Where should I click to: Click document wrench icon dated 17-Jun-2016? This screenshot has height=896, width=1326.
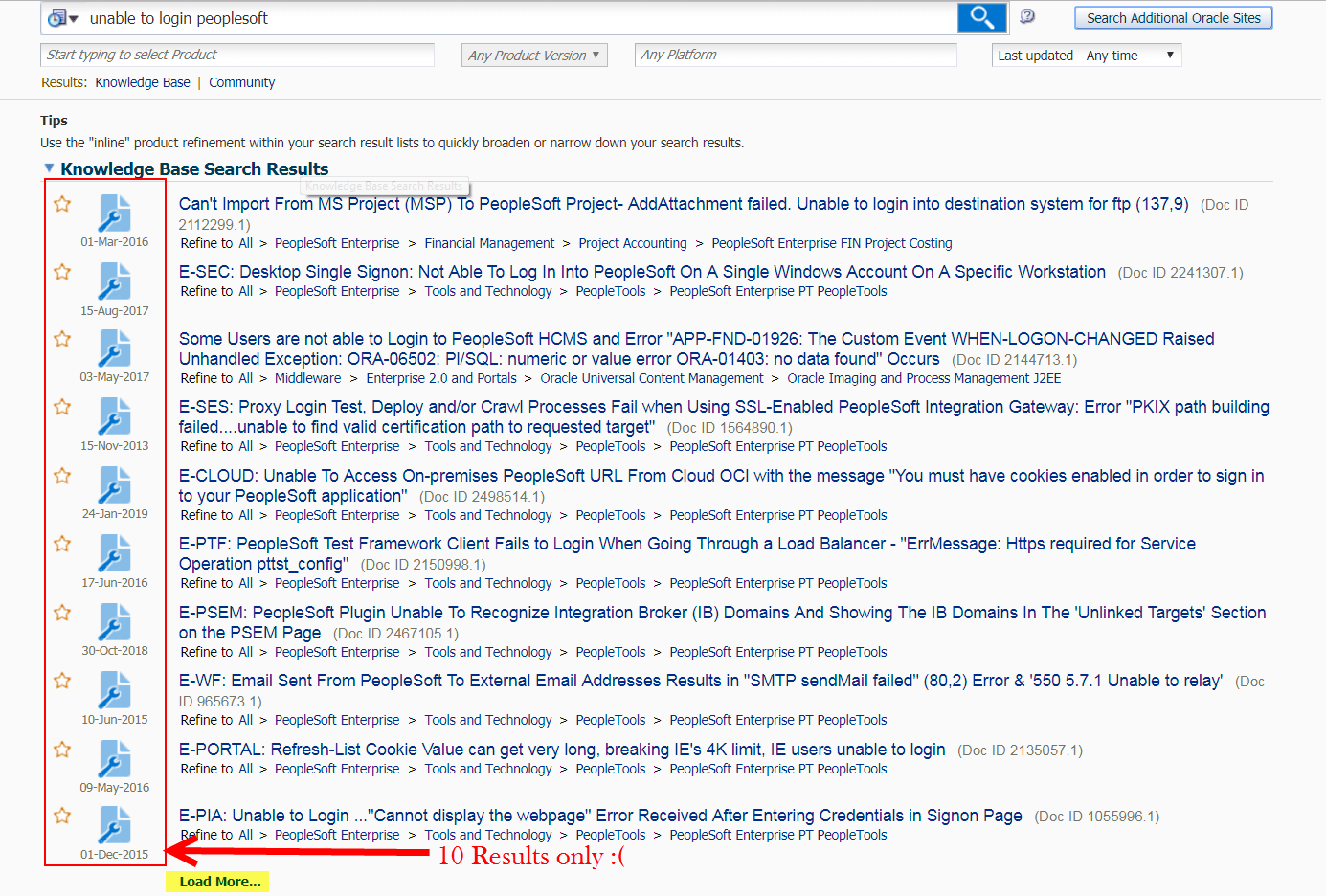point(114,553)
